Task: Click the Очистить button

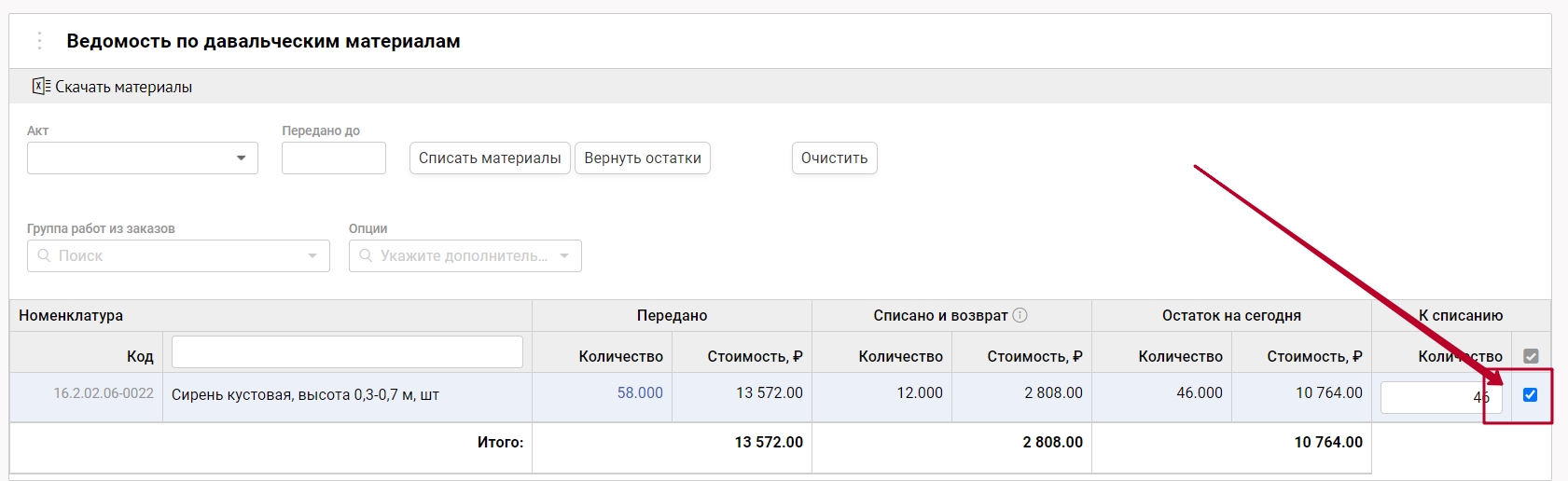Action: click(x=834, y=158)
